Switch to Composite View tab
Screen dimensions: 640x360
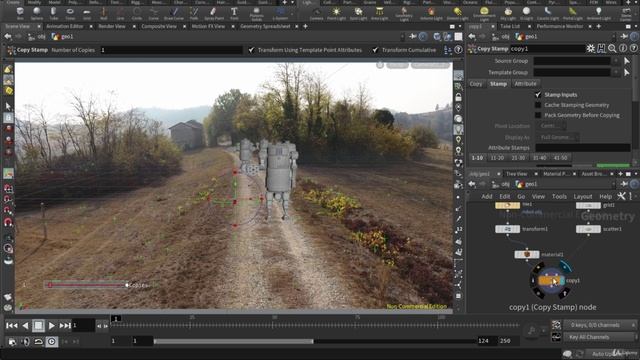click(x=159, y=26)
